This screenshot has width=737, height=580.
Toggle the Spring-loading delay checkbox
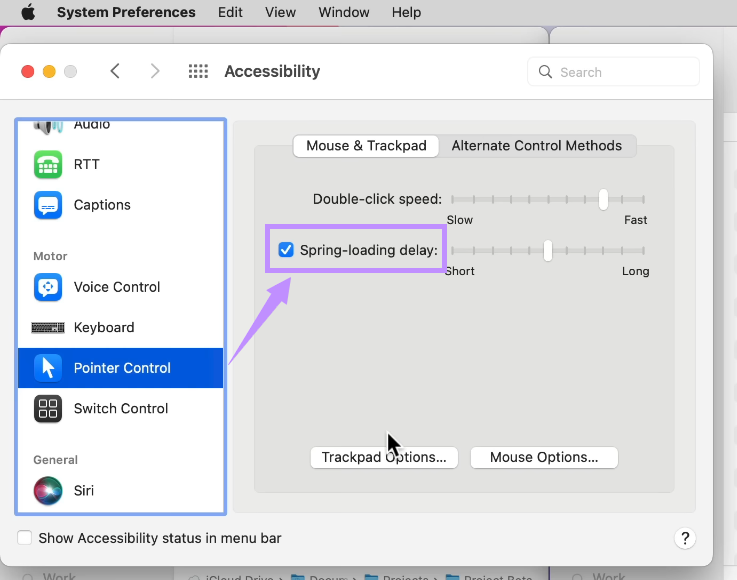coord(286,250)
